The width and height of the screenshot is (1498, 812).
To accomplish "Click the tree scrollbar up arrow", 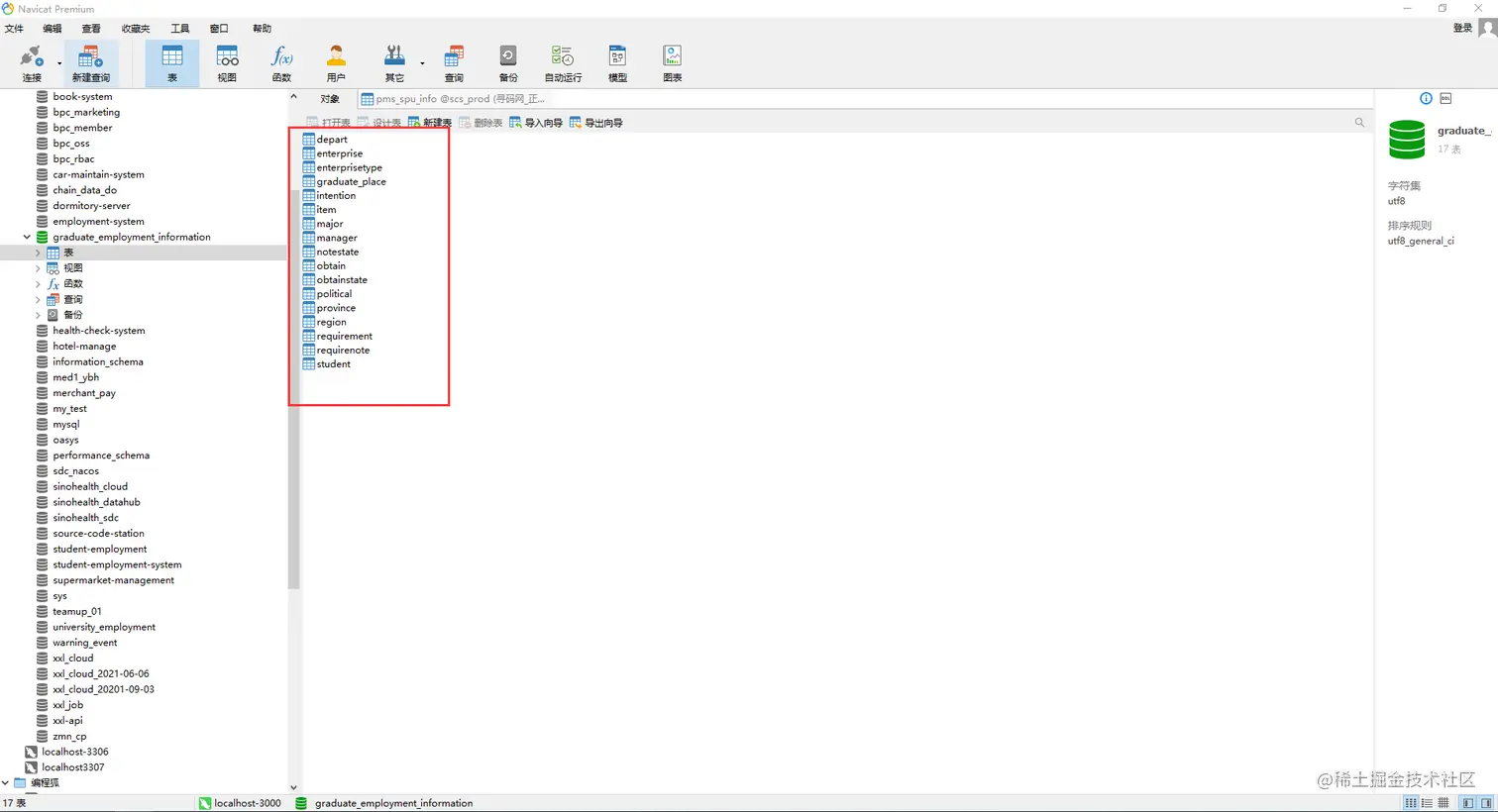I will click(293, 96).
